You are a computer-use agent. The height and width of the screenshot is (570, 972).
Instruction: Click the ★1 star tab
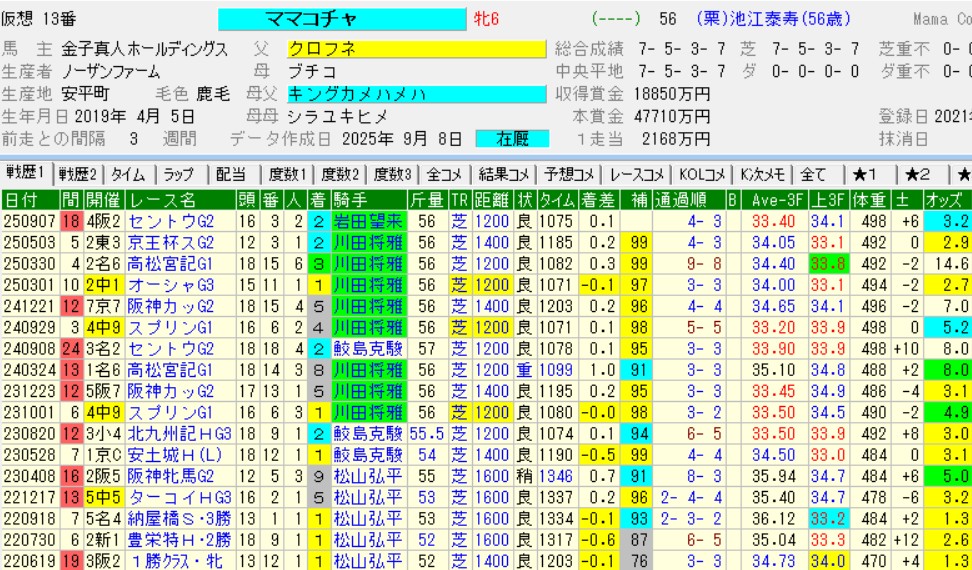tap(866, 173)
